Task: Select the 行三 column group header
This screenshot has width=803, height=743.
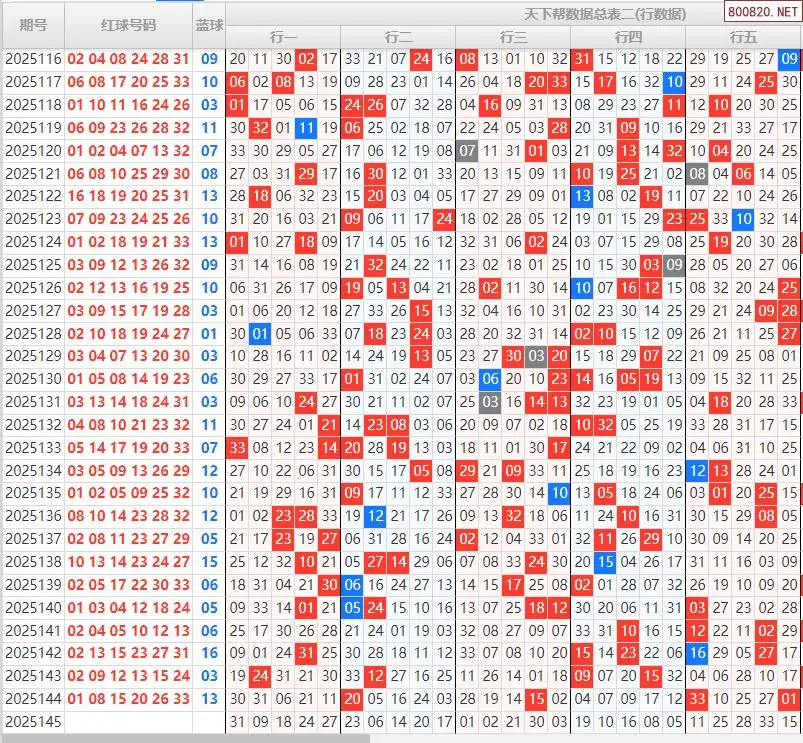Action: (513, 37)
